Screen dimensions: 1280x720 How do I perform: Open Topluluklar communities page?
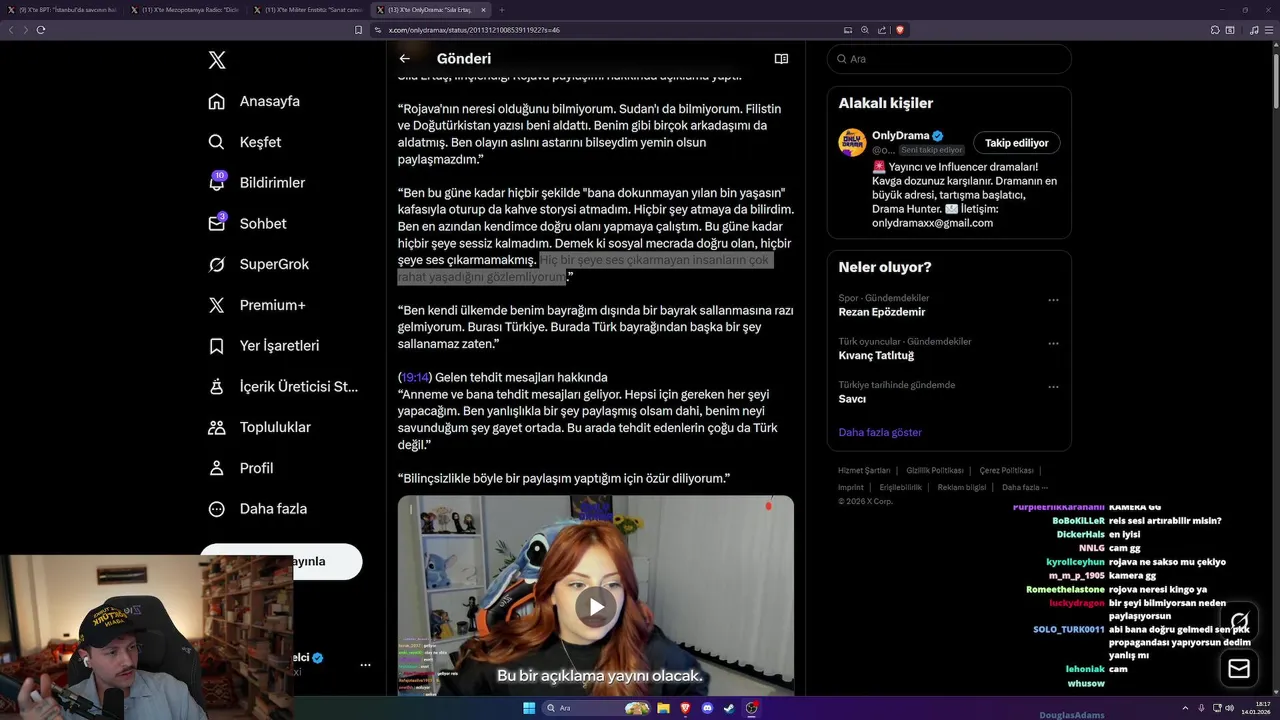259,427
